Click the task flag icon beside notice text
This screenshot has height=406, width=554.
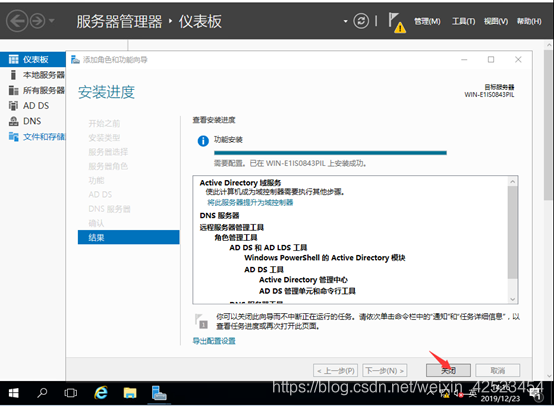(201, 321)
